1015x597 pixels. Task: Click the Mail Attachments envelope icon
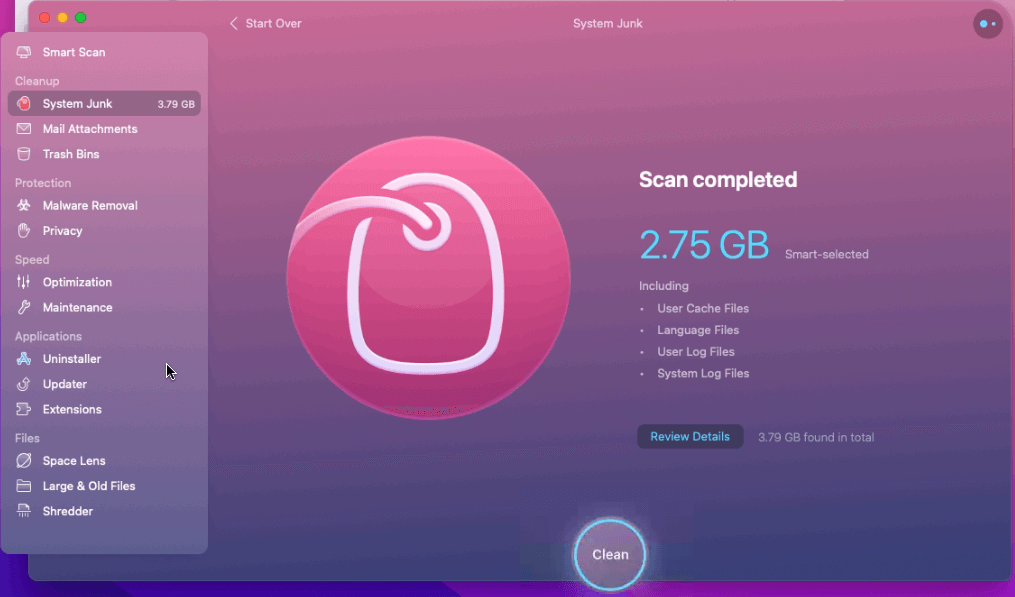(x=23, y=129)
